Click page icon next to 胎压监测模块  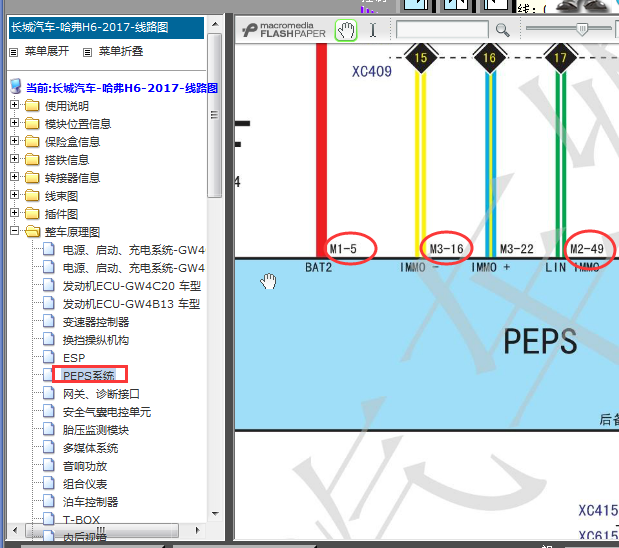click(x=49, y=428)
